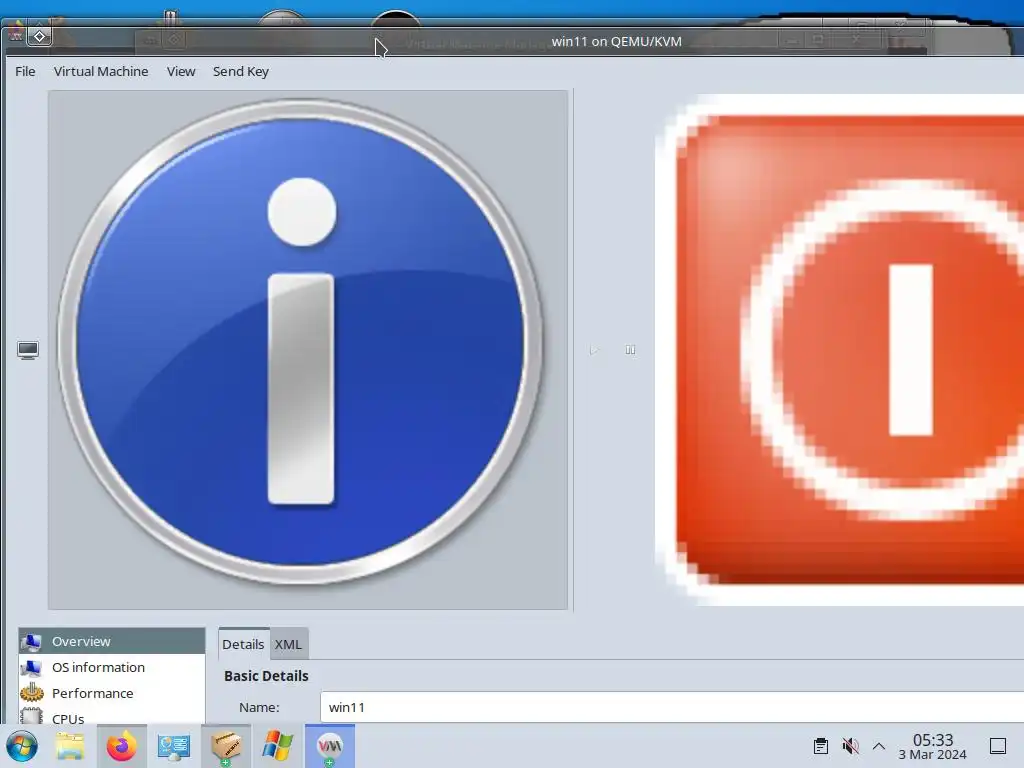The image size is (1024, 768).
Task: Open the file manager from taskbar
Action: [70, 746]
